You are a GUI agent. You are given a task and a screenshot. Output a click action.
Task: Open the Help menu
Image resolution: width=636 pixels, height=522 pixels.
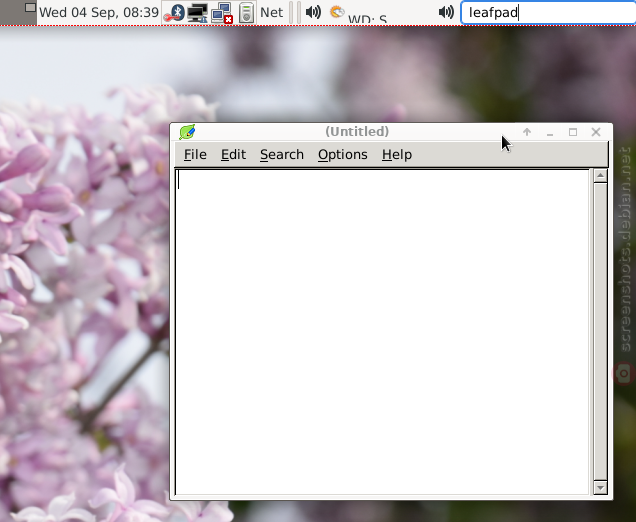[x=397, y=155]
